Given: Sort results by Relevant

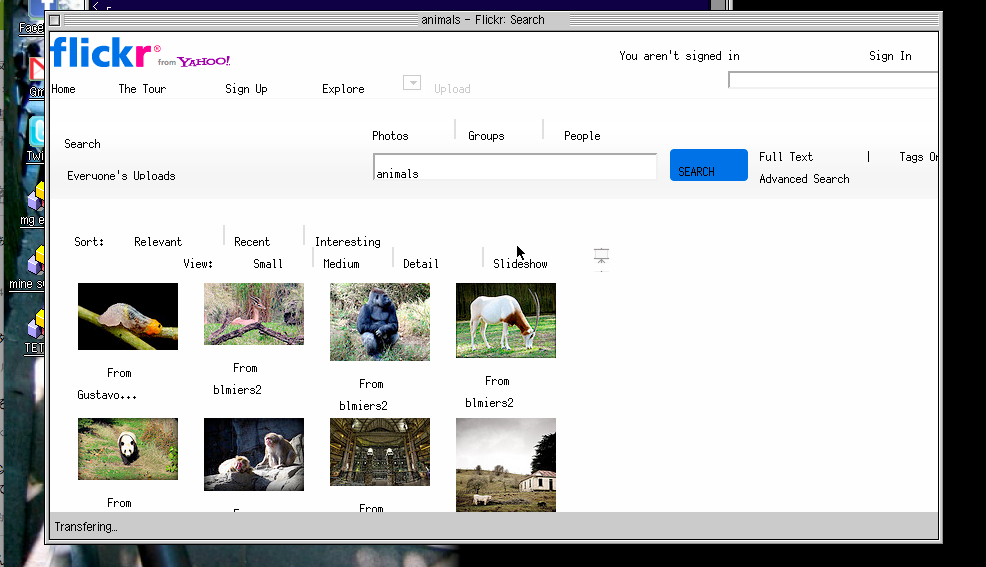Looking at the screenshot, I should pyautogui.click(x=157, y=241).
